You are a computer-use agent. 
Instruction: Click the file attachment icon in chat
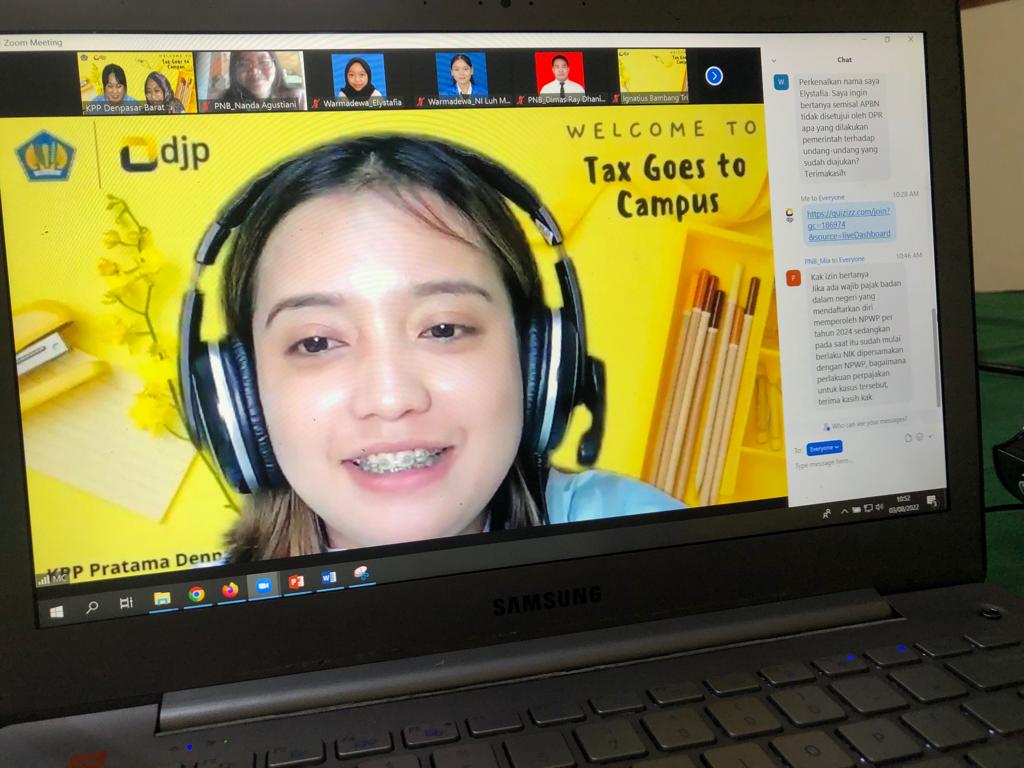[908, 437]
